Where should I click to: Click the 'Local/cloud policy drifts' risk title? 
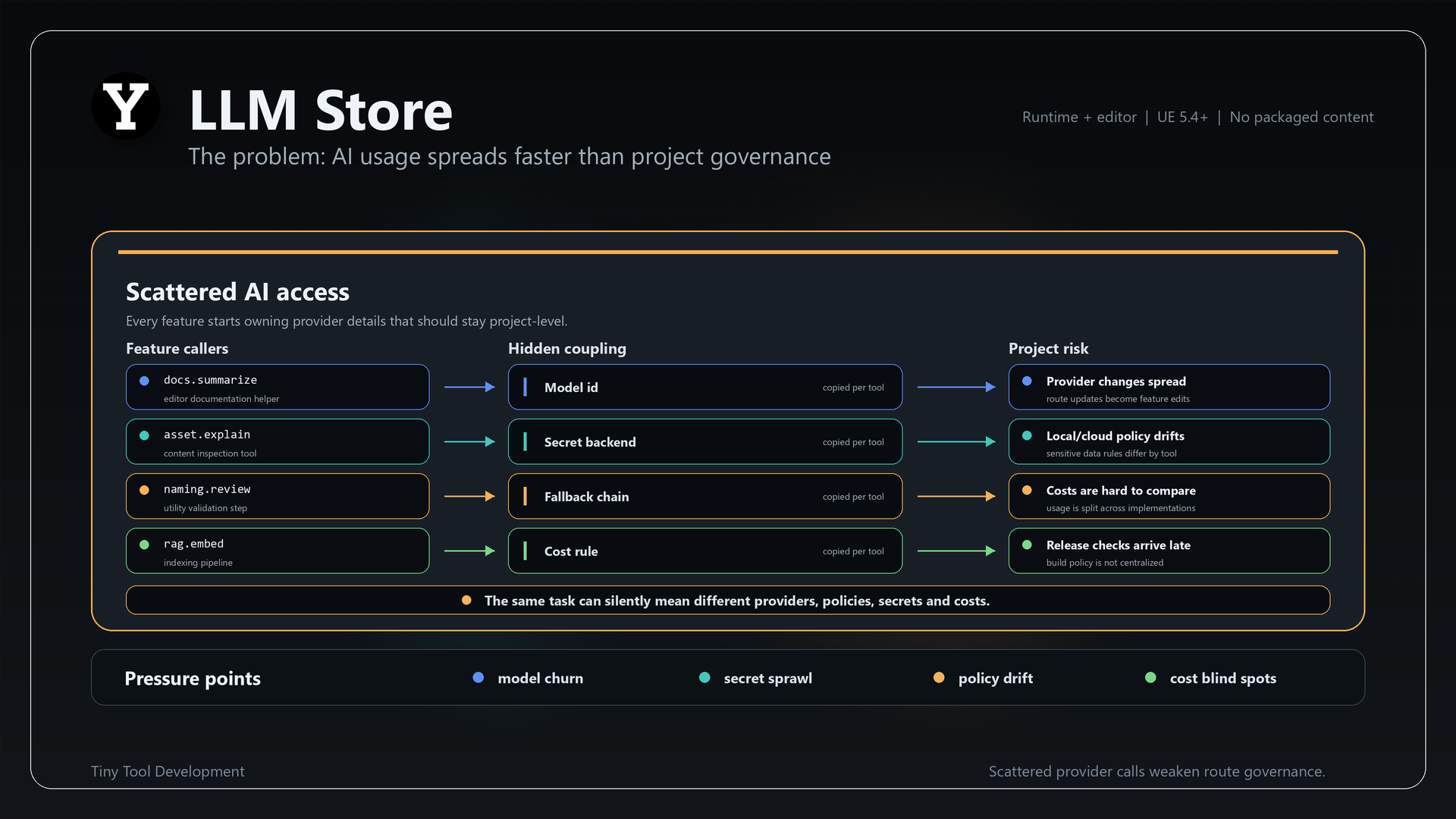[1116, 436]
